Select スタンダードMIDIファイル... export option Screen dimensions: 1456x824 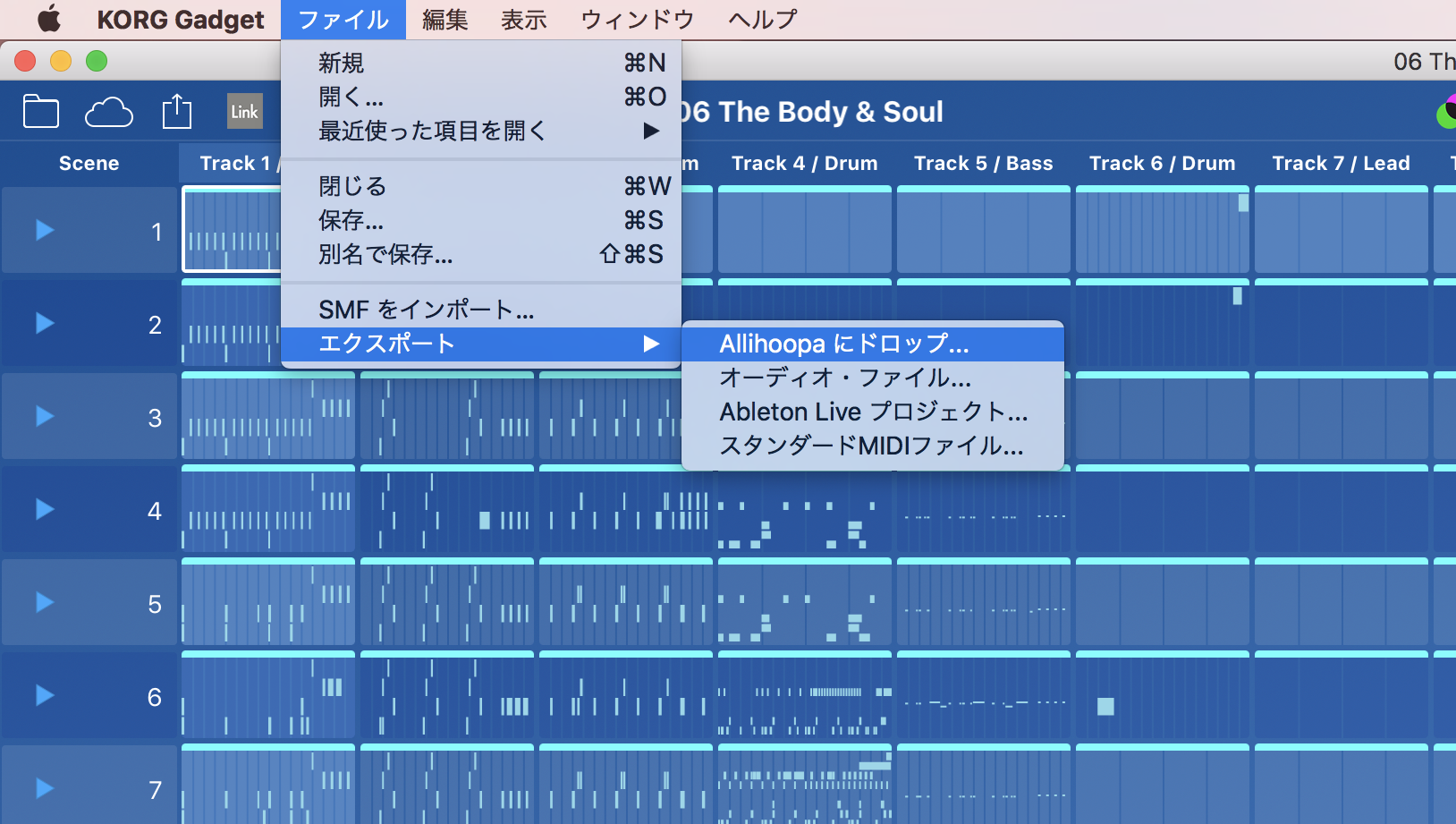(873, 446)
